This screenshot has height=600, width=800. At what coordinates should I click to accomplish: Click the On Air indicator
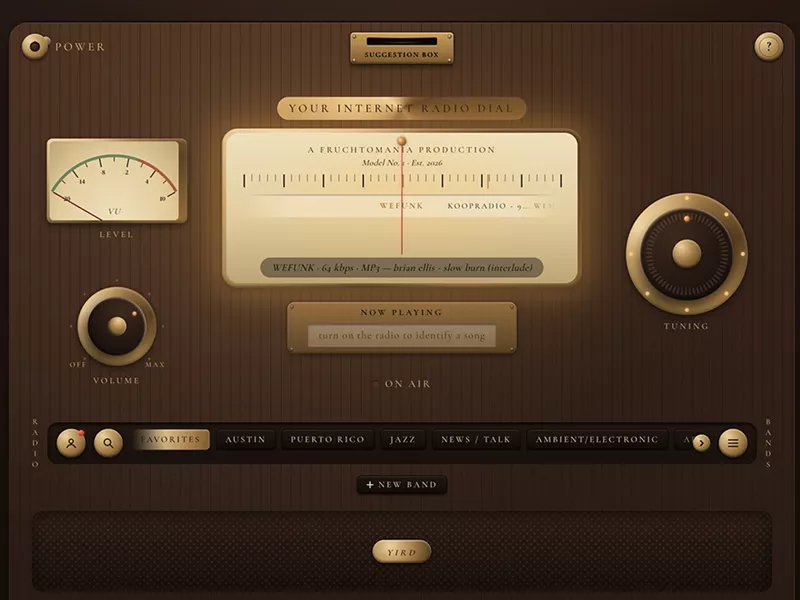point(402,384)
